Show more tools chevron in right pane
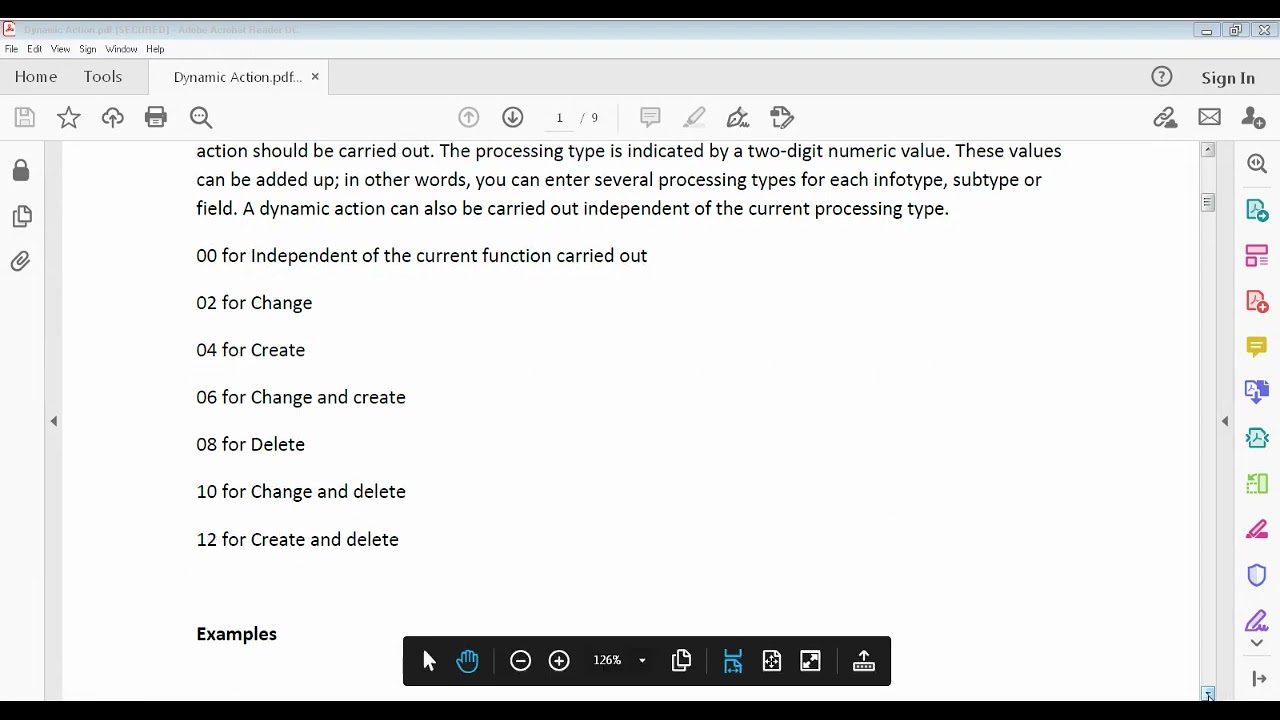The image size is (1280, 720). (x=1257, y=643)
